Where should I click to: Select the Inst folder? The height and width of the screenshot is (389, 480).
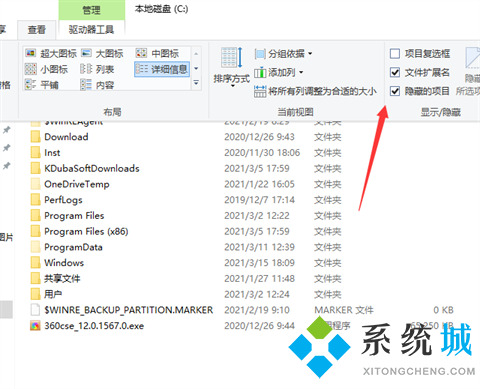(52, 153)
